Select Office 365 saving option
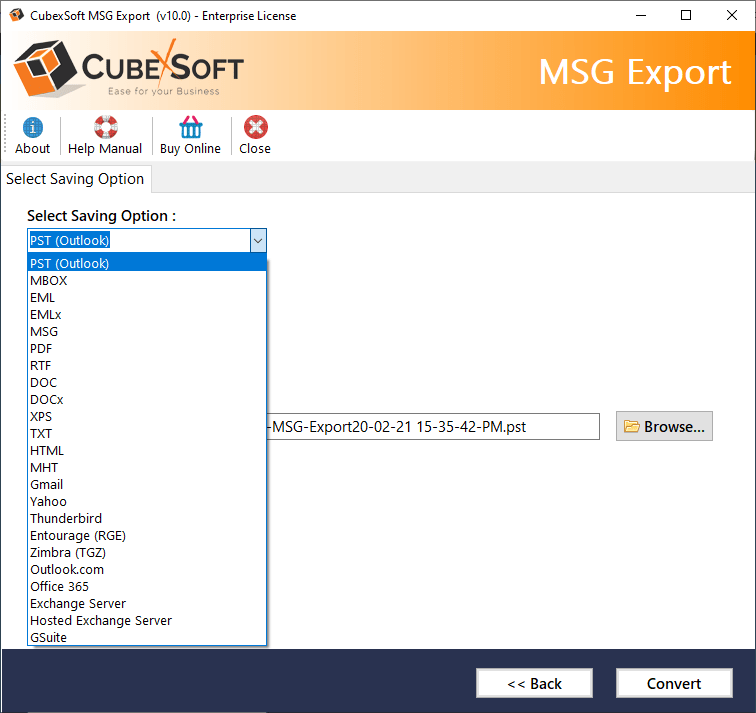 click(x=59, y=587)
